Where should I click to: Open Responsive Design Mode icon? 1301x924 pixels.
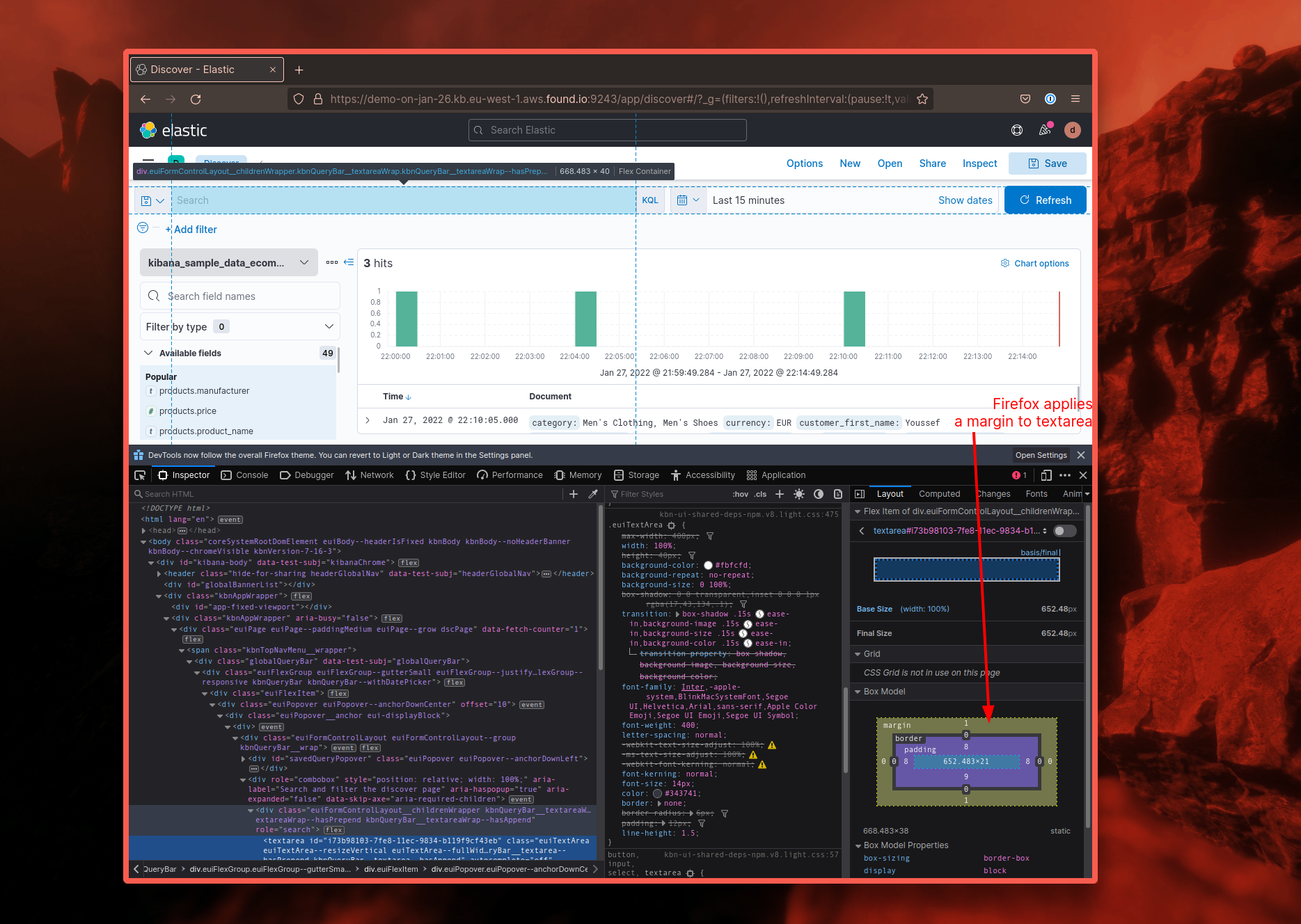click(x=1046, y=475)
